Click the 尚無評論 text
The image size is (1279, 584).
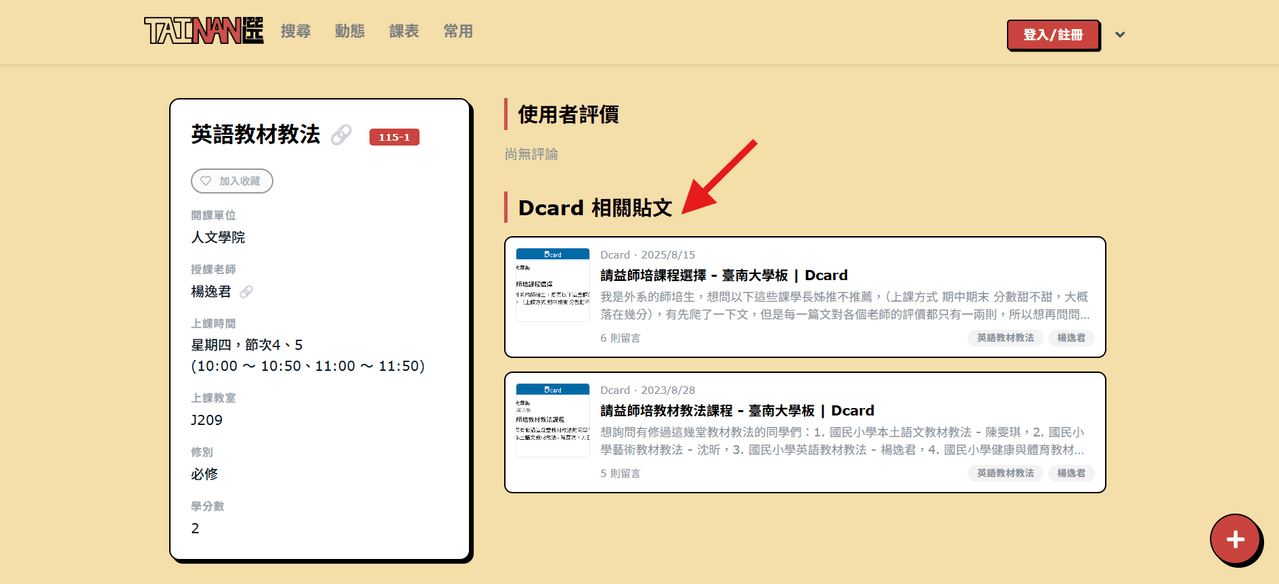click(x=531, y=154)
